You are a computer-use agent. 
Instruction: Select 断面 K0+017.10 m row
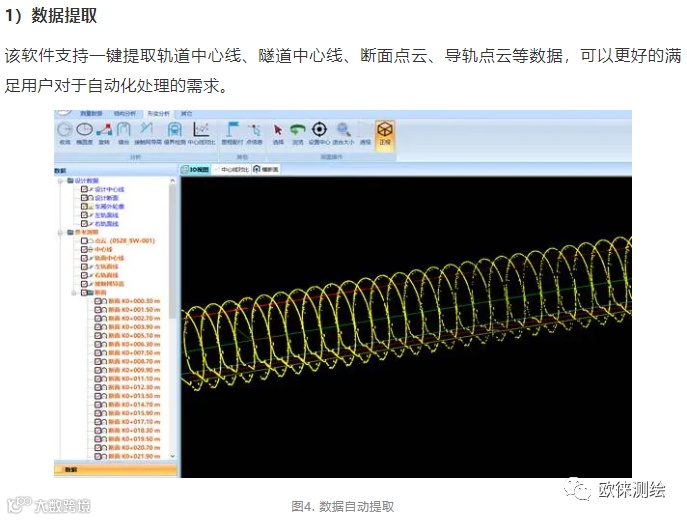point(134,421)
